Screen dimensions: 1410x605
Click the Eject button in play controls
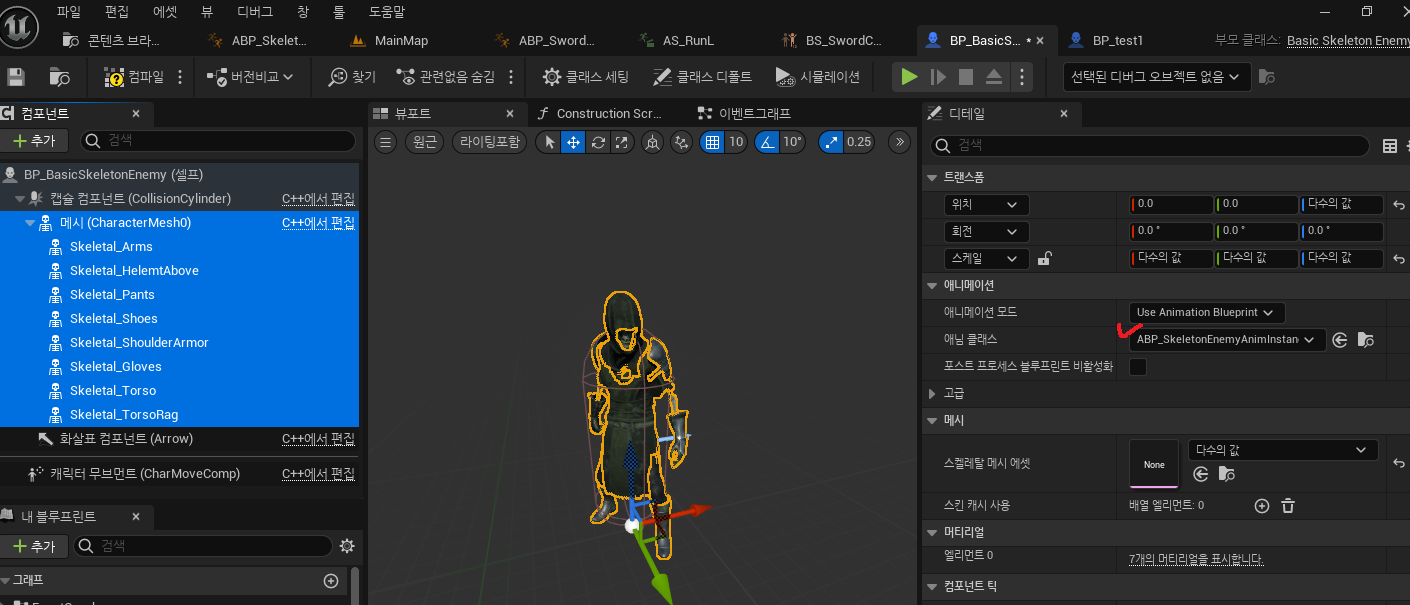click(994, 77)
